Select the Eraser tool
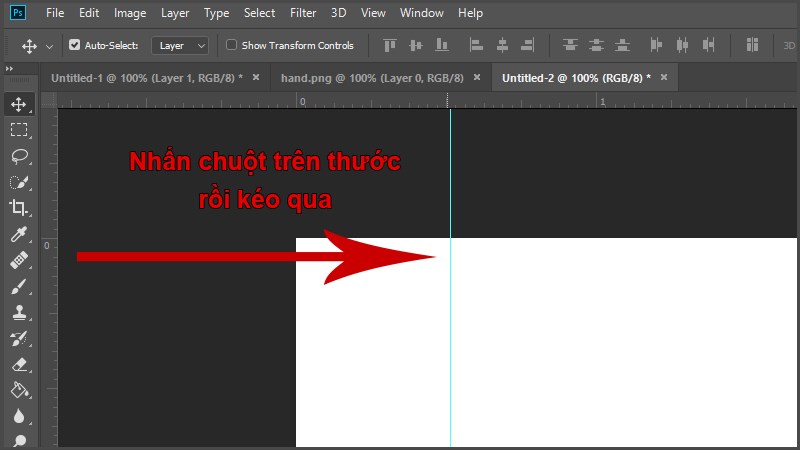 (19, 365)
